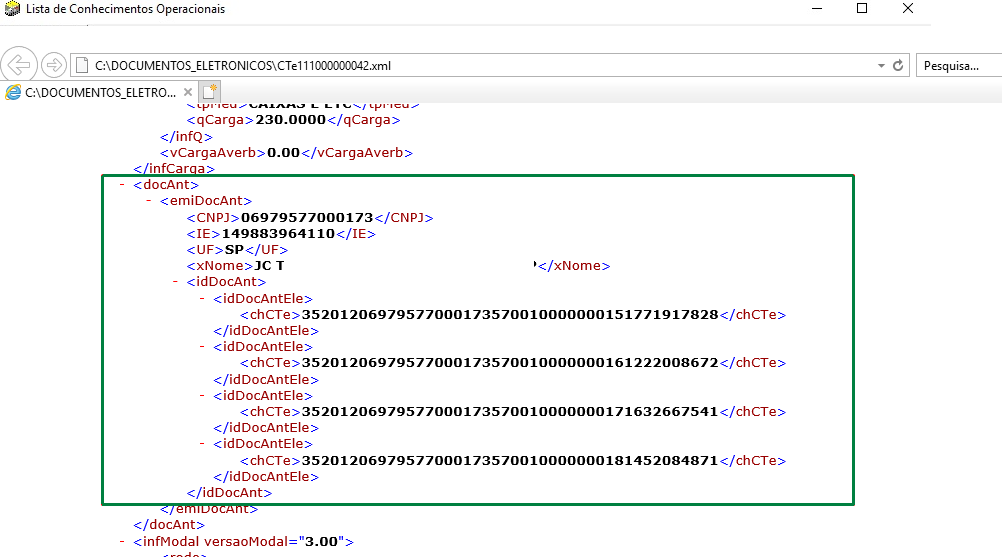Go back with the browser back arrow
Screen dimensions: 1002x557
click(x=19, y=65)
